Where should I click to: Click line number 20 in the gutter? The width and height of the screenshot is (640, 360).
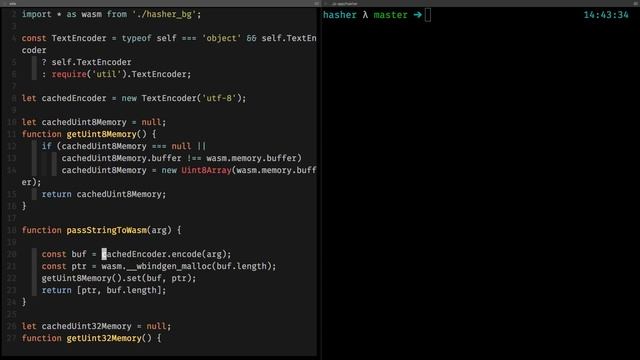point(12,254)
